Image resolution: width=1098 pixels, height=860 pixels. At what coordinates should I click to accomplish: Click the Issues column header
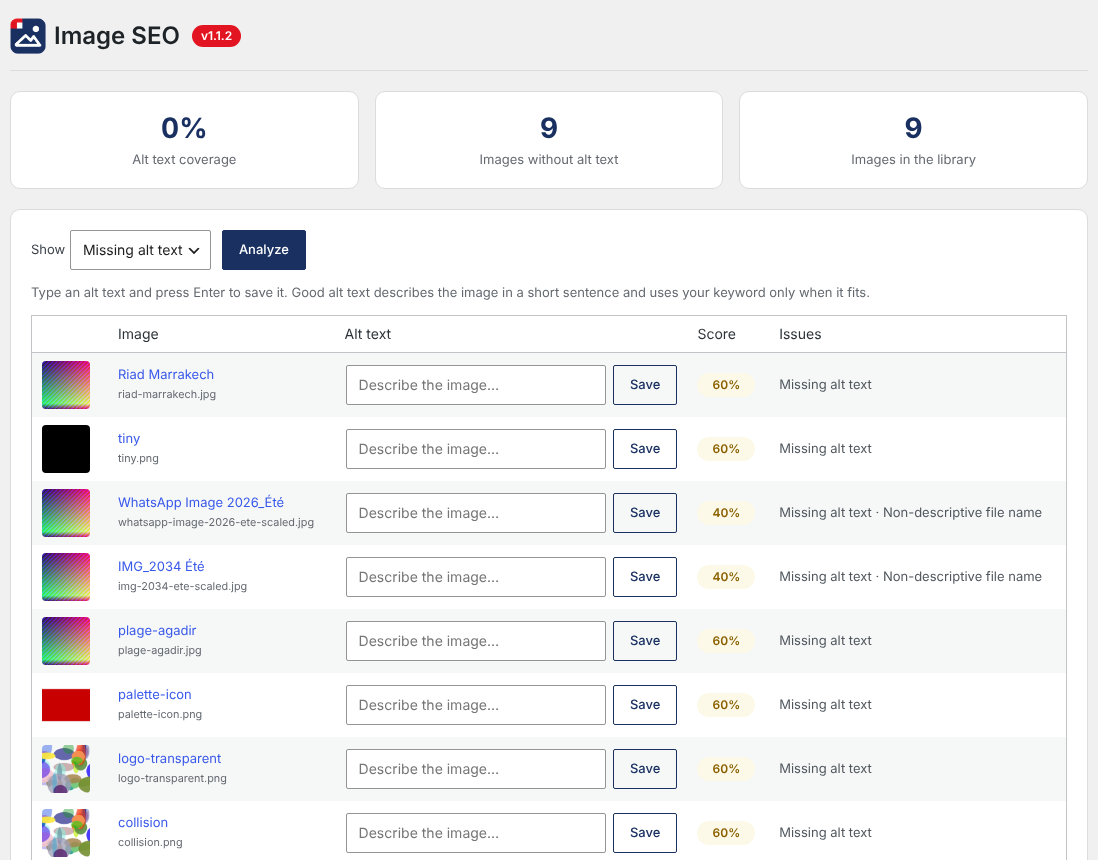click(800, 334)
